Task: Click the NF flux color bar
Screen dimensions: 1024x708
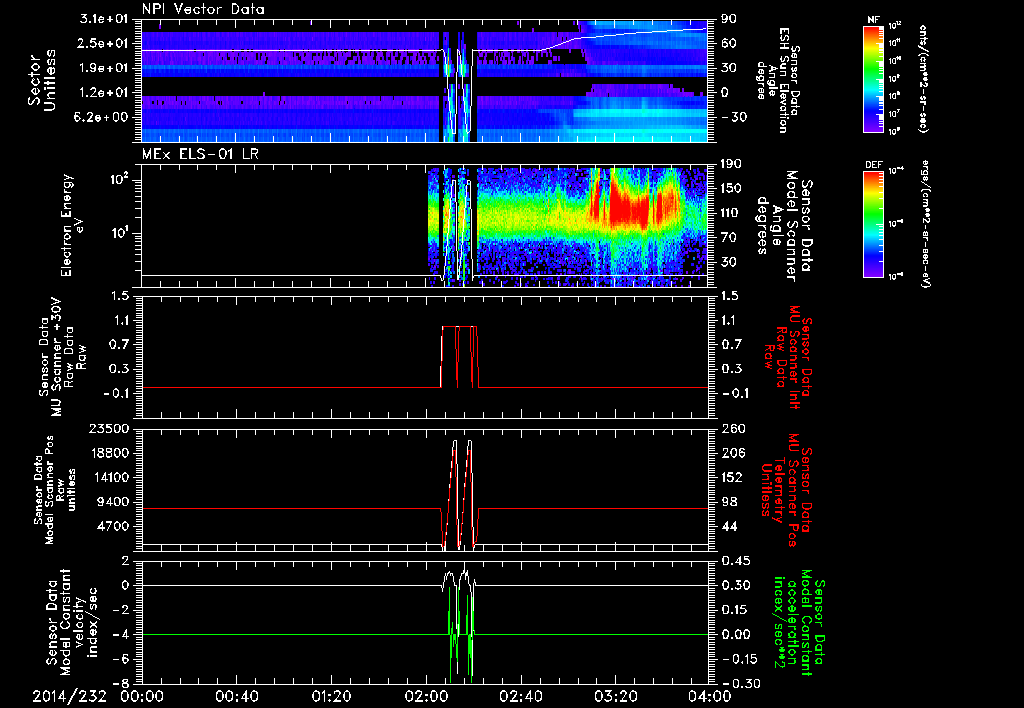Action: pos(873,79)
